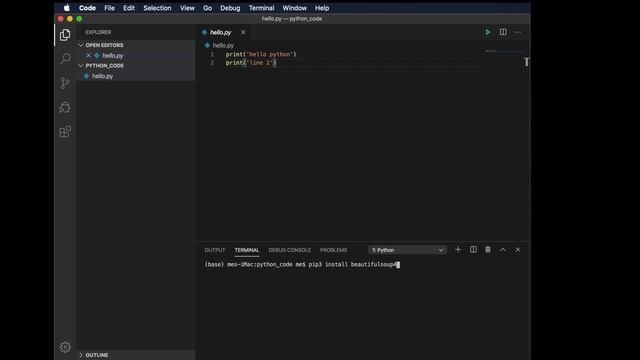
Task: Close the terminal panel
Action: click(x=518, y=250)
